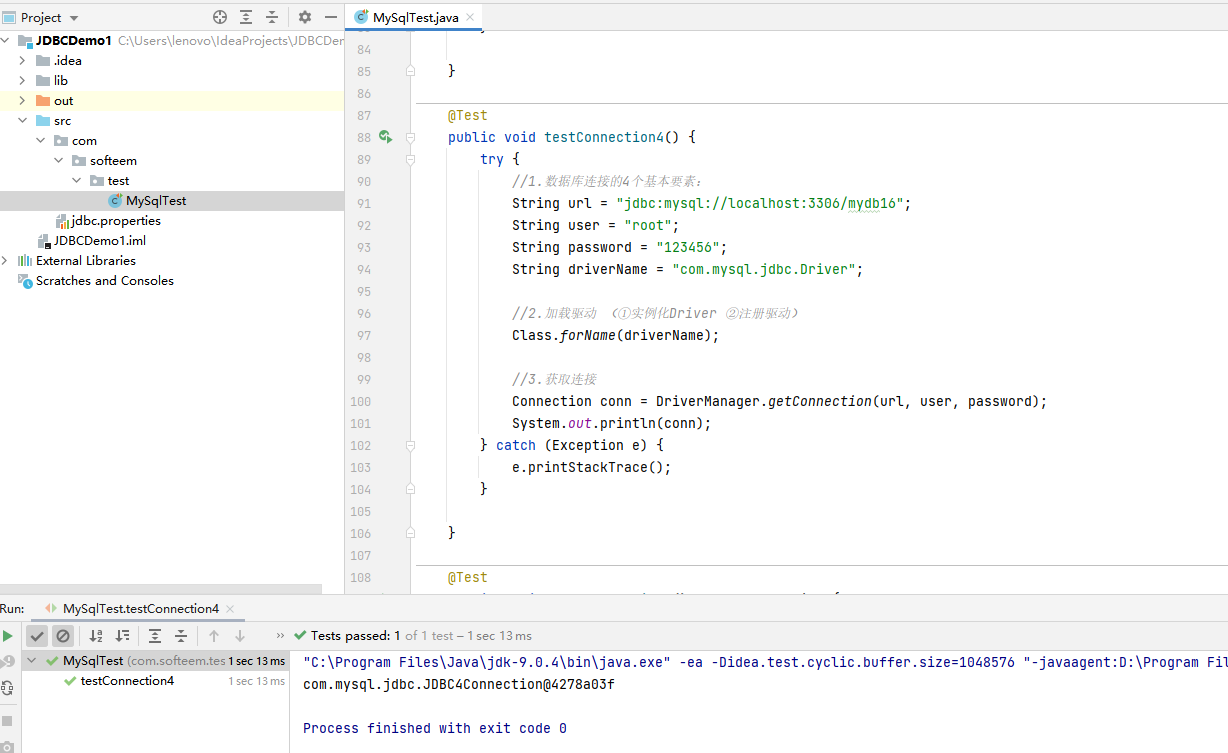Image resolution: width=1228 pixels, height=753 pixels.
Task: Collapse the JDBCDemo1 project root
Action: pyautogui.click(x=6, y=41)
